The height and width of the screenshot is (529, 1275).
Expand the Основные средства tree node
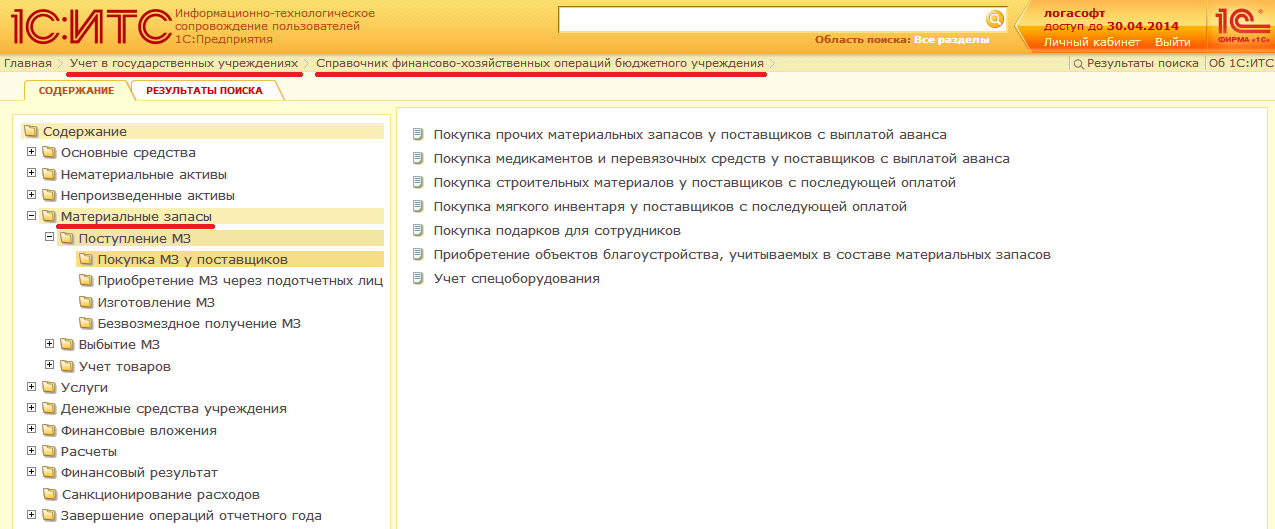pos(32,152)
